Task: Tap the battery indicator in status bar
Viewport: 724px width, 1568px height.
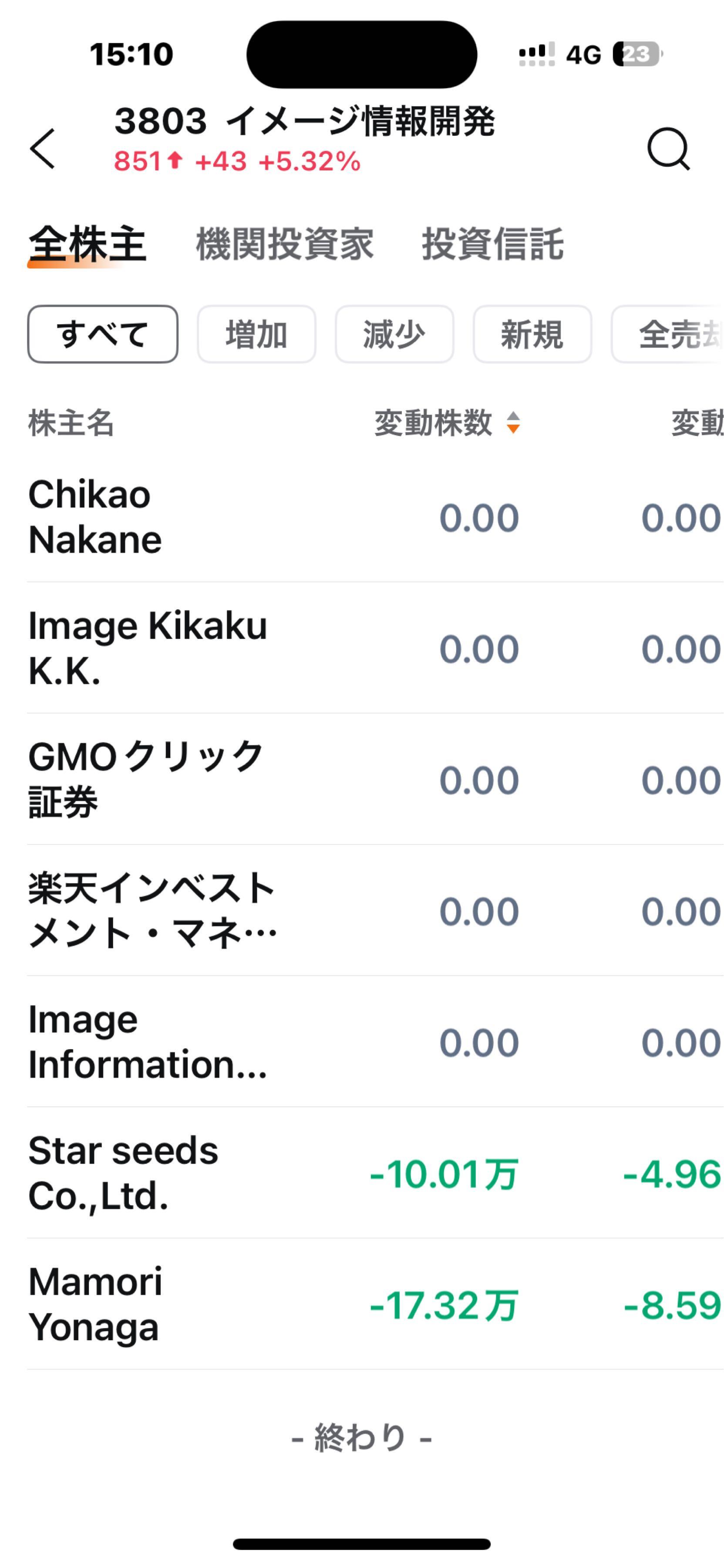Action: (x=637, y=54)
